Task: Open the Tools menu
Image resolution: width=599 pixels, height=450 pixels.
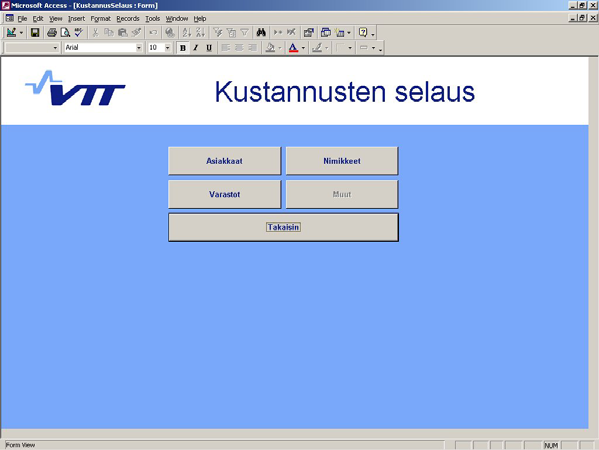Action: 152,18
